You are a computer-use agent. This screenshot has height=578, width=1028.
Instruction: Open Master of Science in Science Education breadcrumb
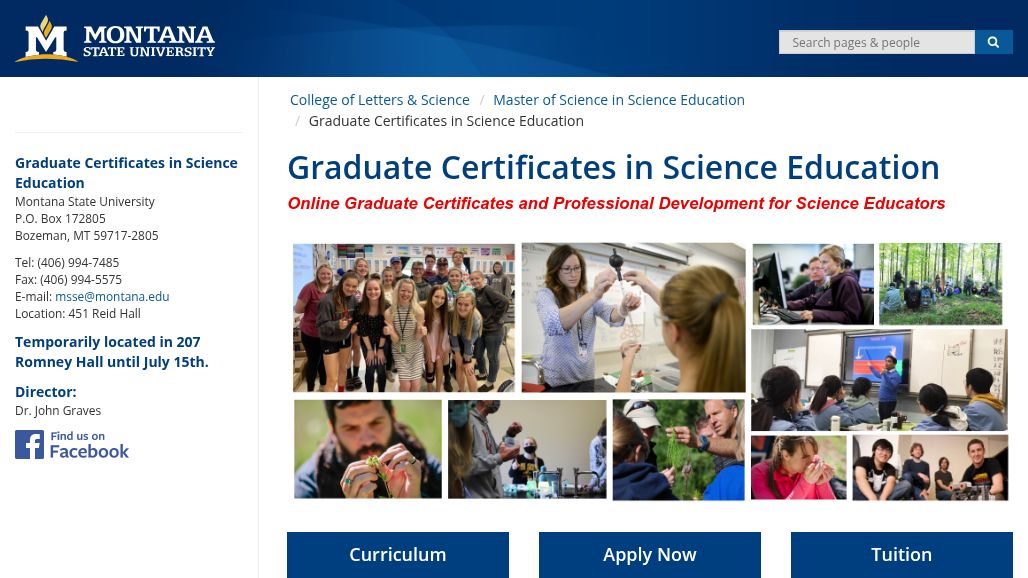tap(618, 100)
